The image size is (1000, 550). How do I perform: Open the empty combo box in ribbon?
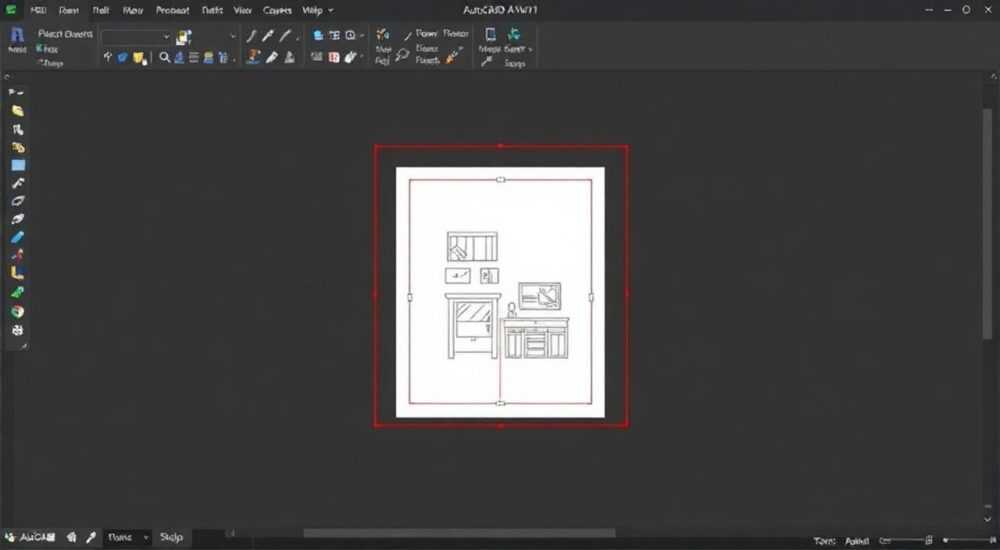(x=136, y=37)
